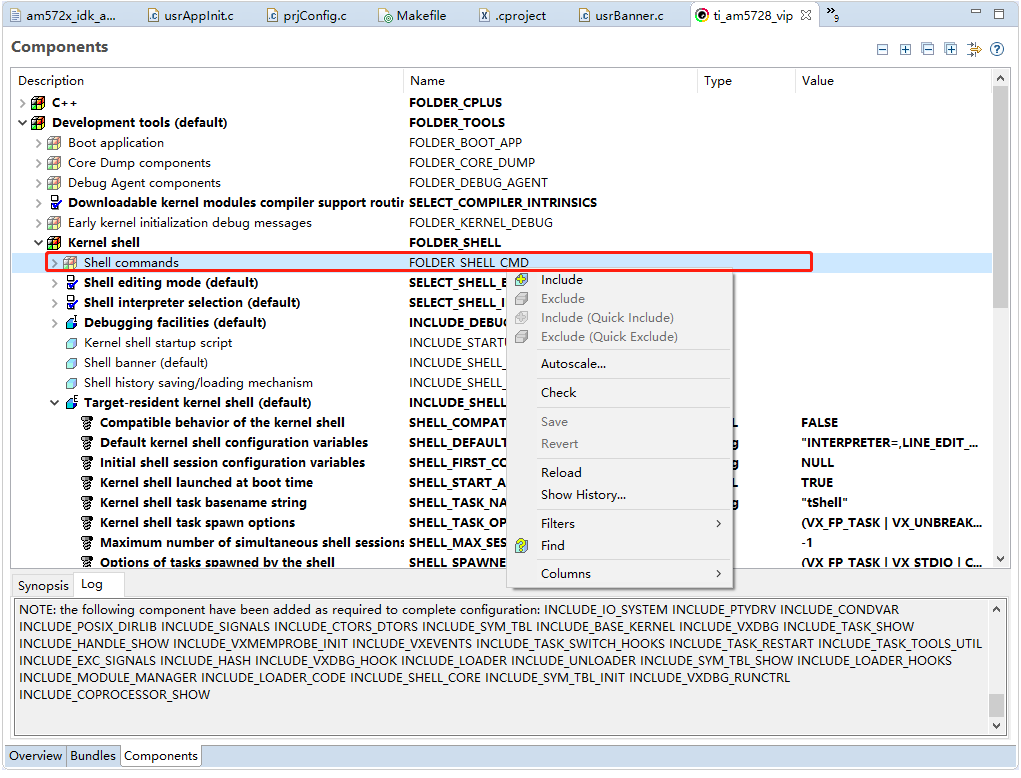Image resolution: width=1021 pixels, height=778 pixels.
Task: Switch to the Bundles tab
Action: [92, 756]
